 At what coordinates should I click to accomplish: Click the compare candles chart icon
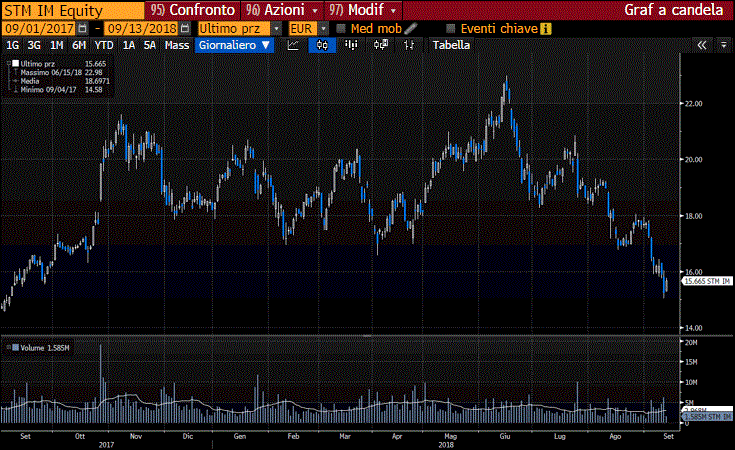[381, 45]
